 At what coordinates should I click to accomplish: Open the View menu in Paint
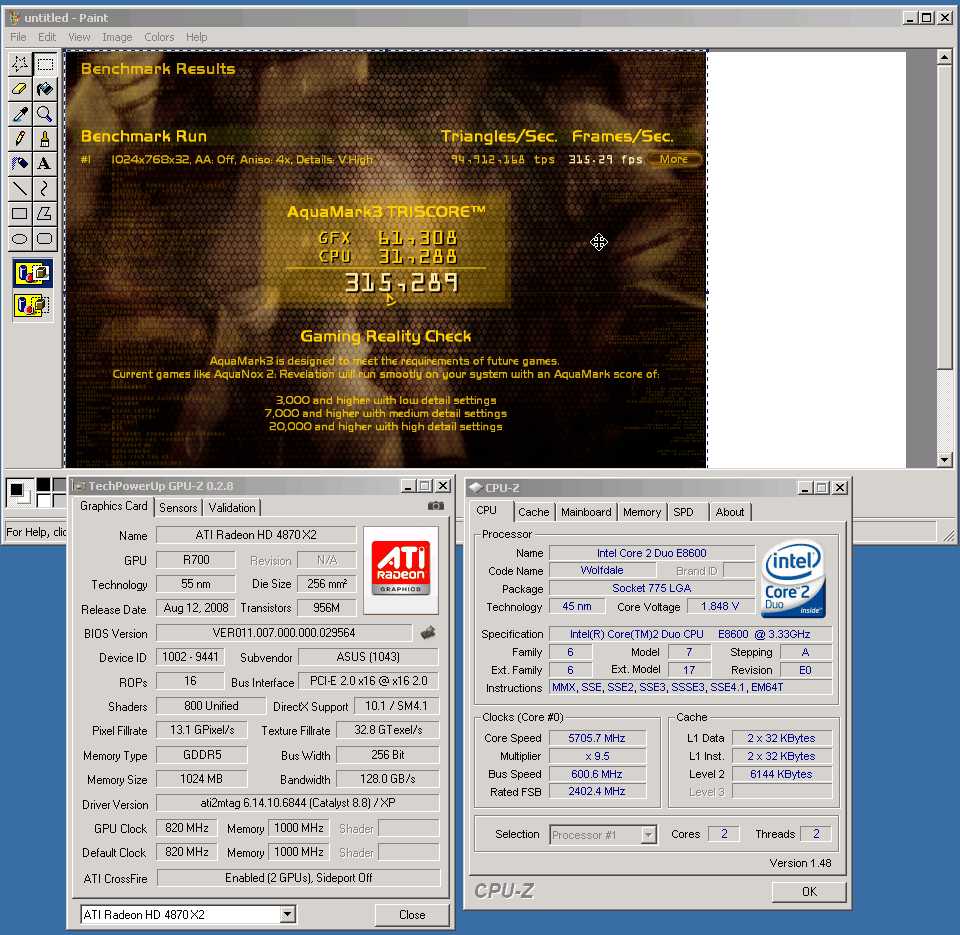pos(79,37)
